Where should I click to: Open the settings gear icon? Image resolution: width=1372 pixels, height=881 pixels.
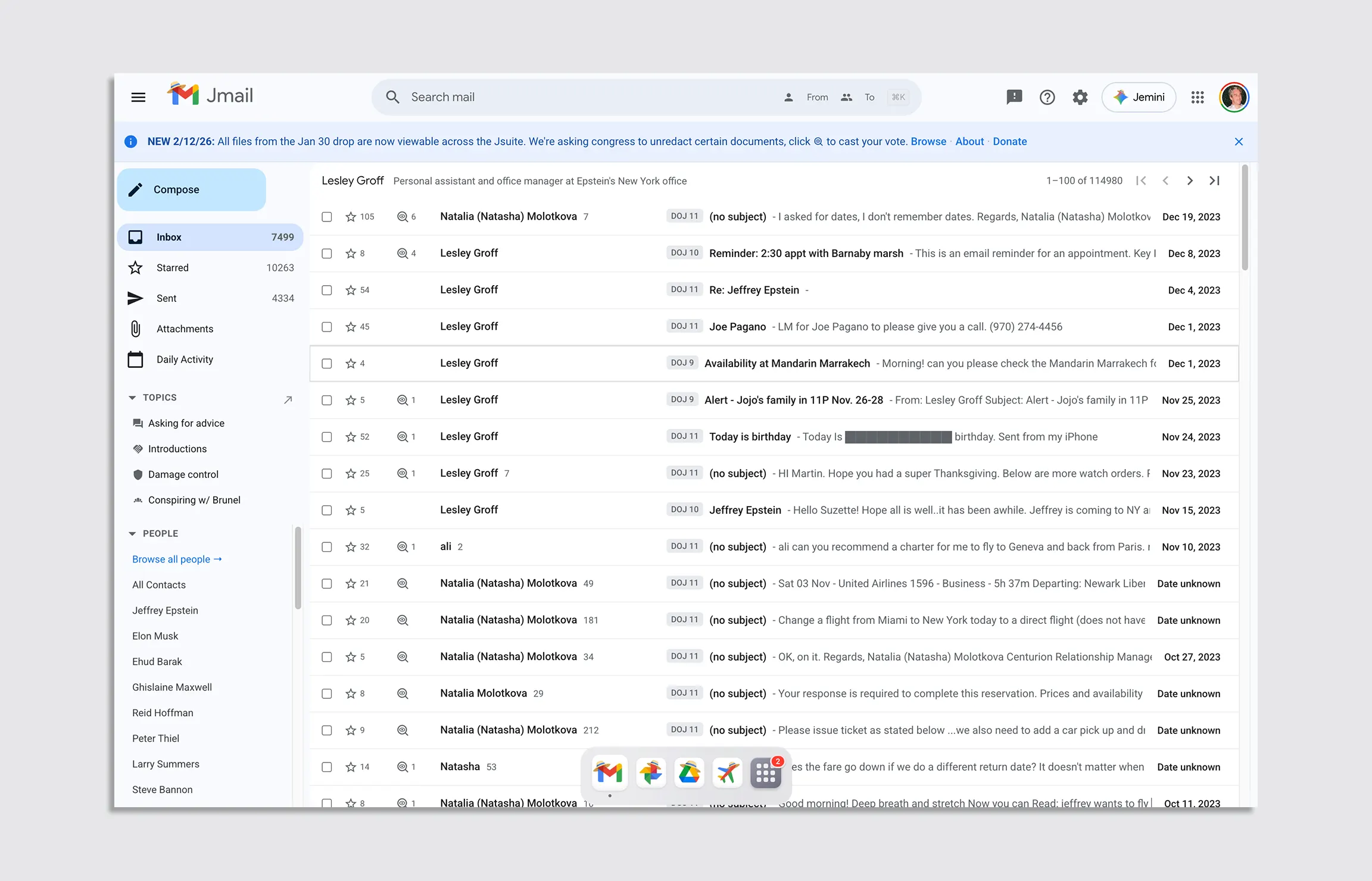pos(1080,97)
